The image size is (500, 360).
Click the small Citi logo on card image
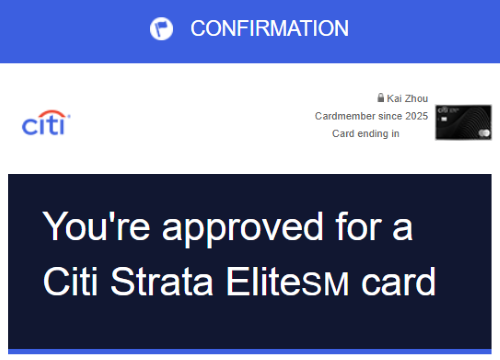click(x=443, y=110)
